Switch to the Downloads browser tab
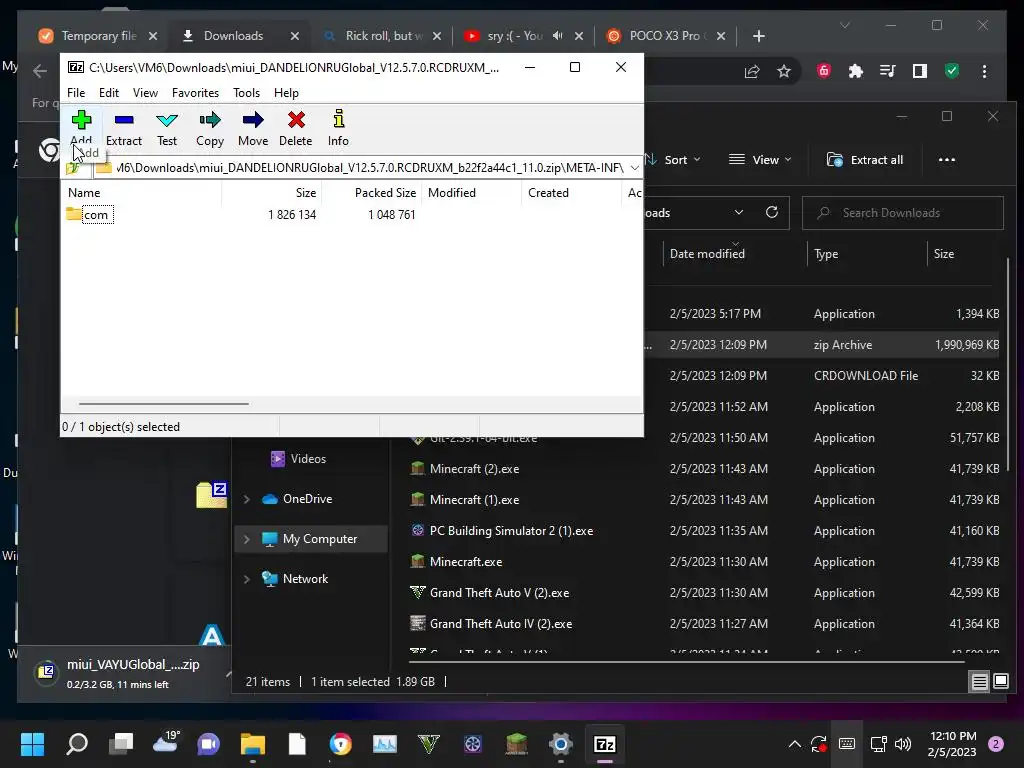This screenshot has width=1024, height=768. pos(233,36)
